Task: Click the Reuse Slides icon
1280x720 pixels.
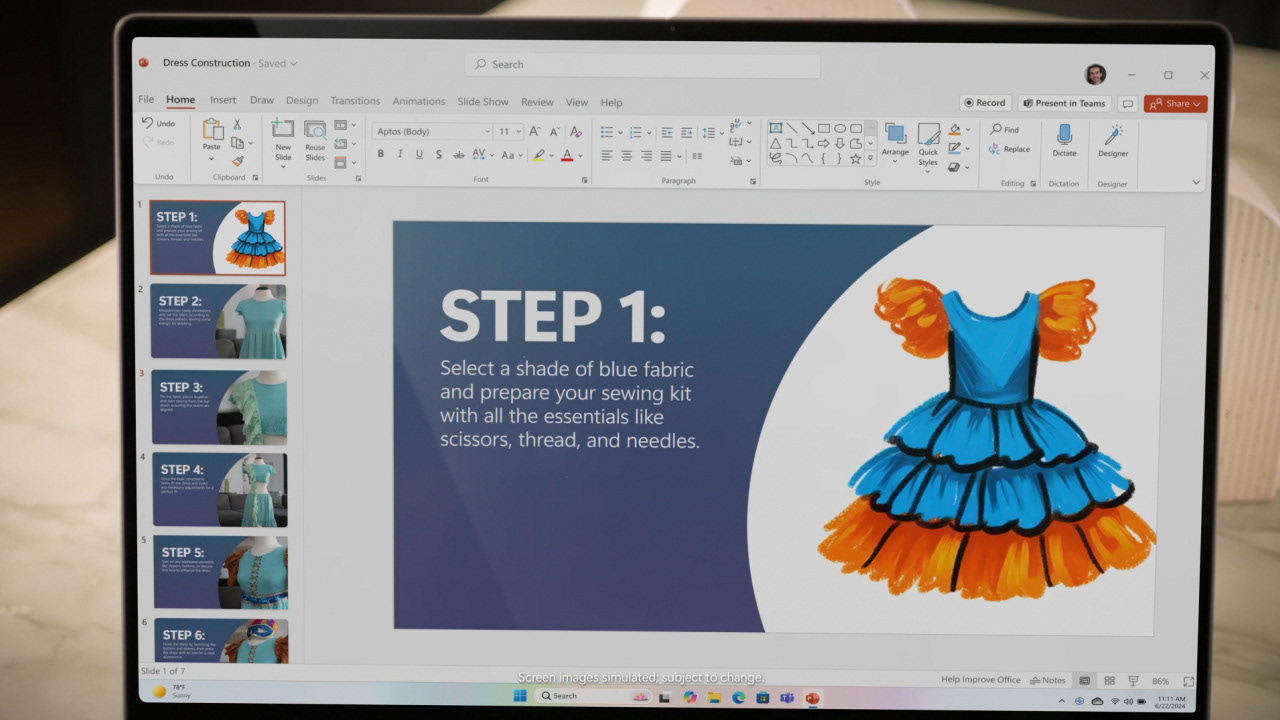Action: pos(315,131)
